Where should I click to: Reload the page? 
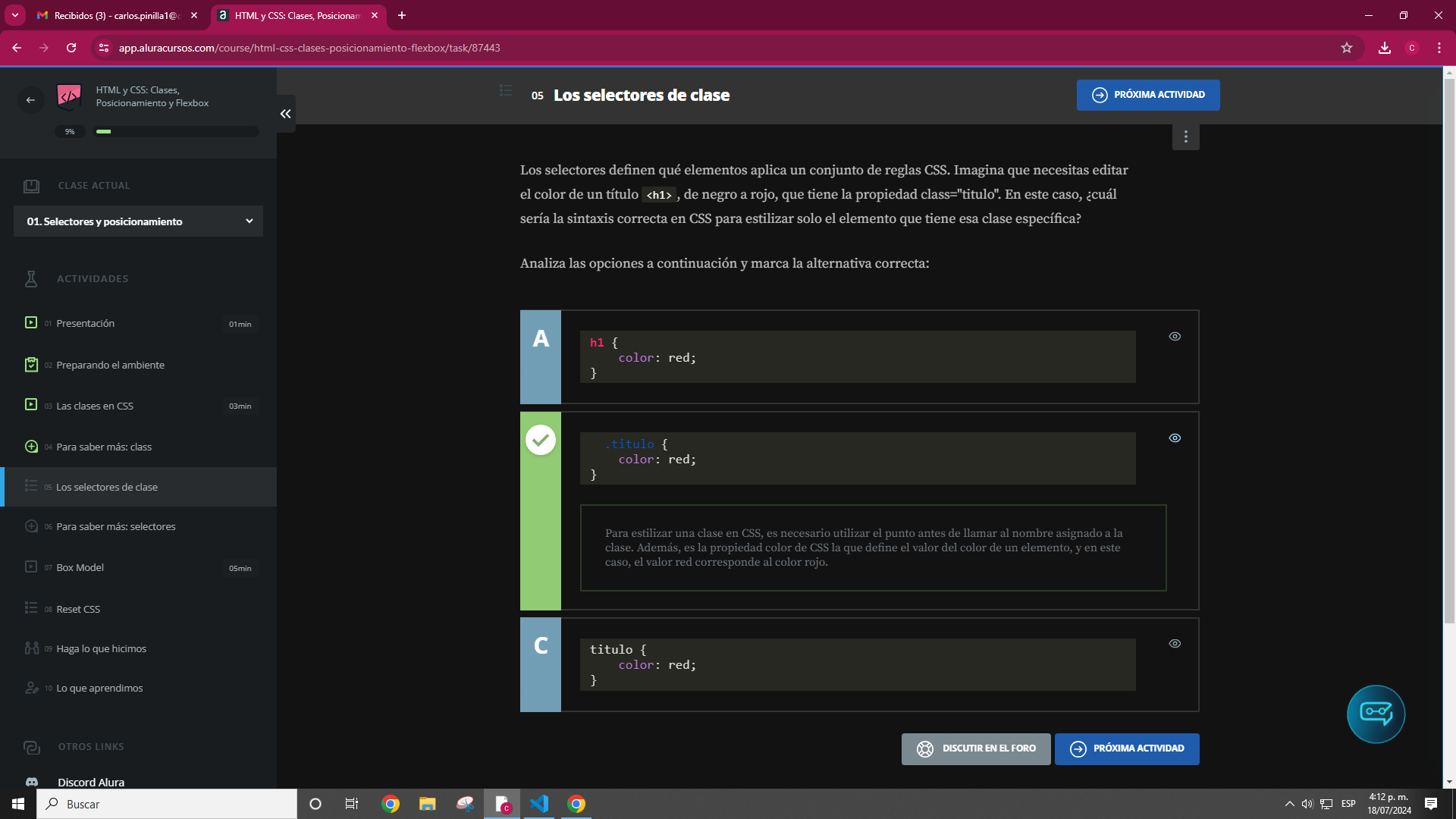[x=71, y=48]
